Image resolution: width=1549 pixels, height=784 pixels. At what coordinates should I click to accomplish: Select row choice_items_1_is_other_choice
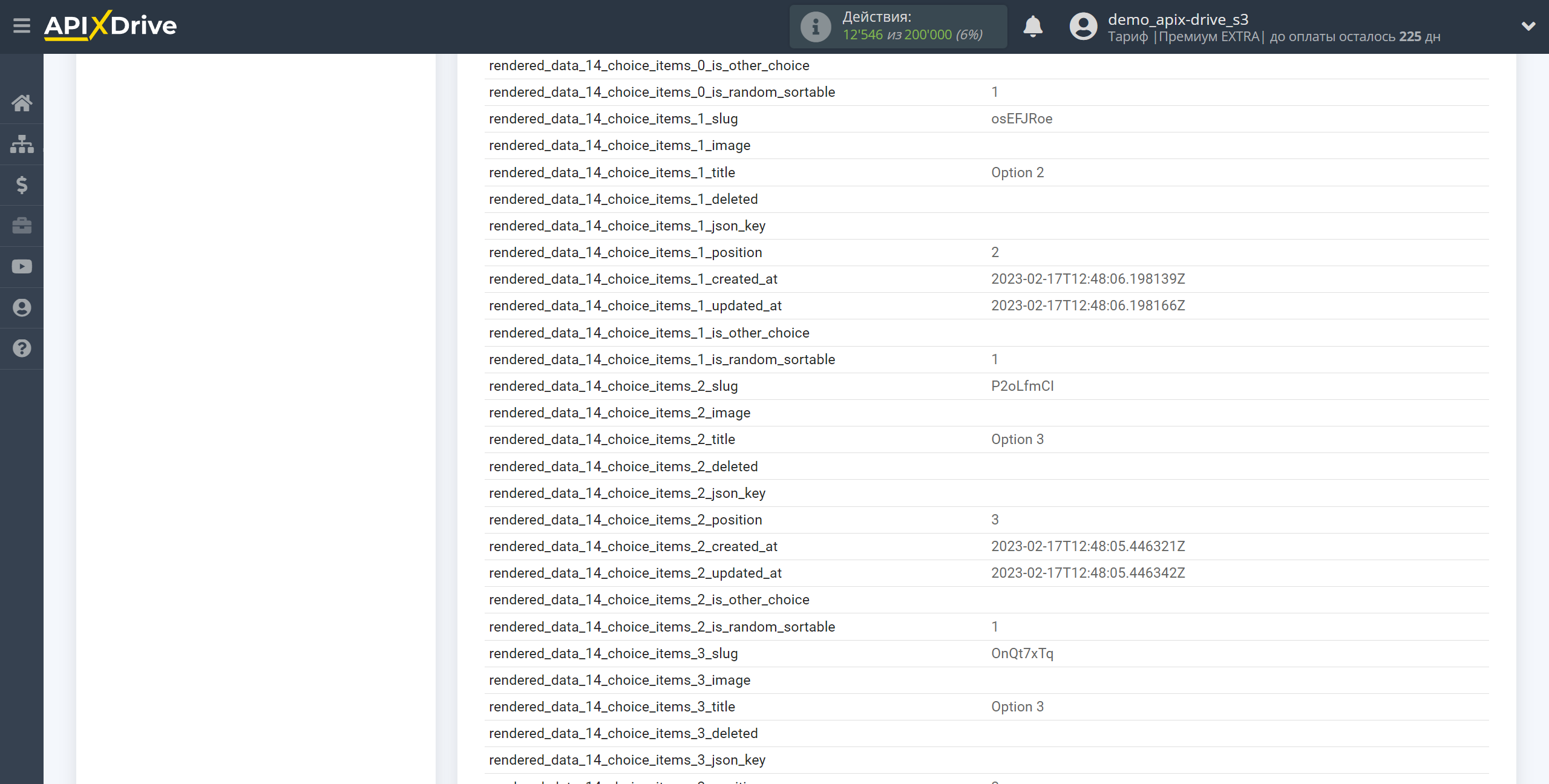click(x=986, y=333)
